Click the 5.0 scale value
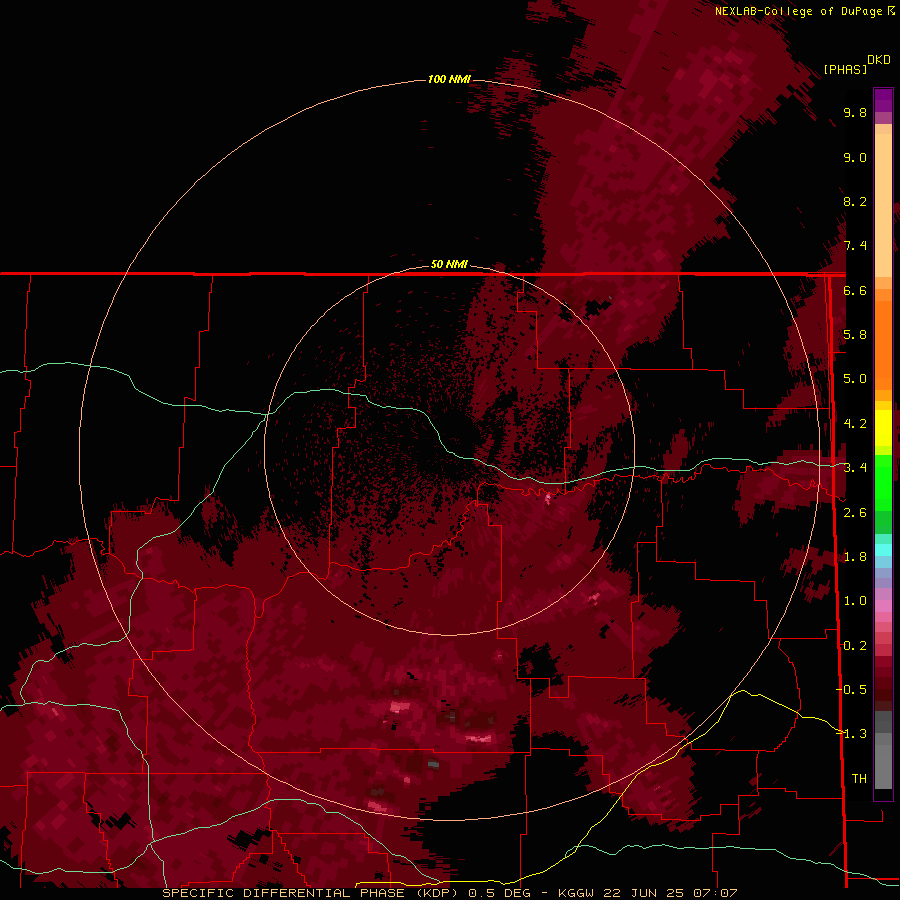The image size is (900, 900). coord(855,379)
